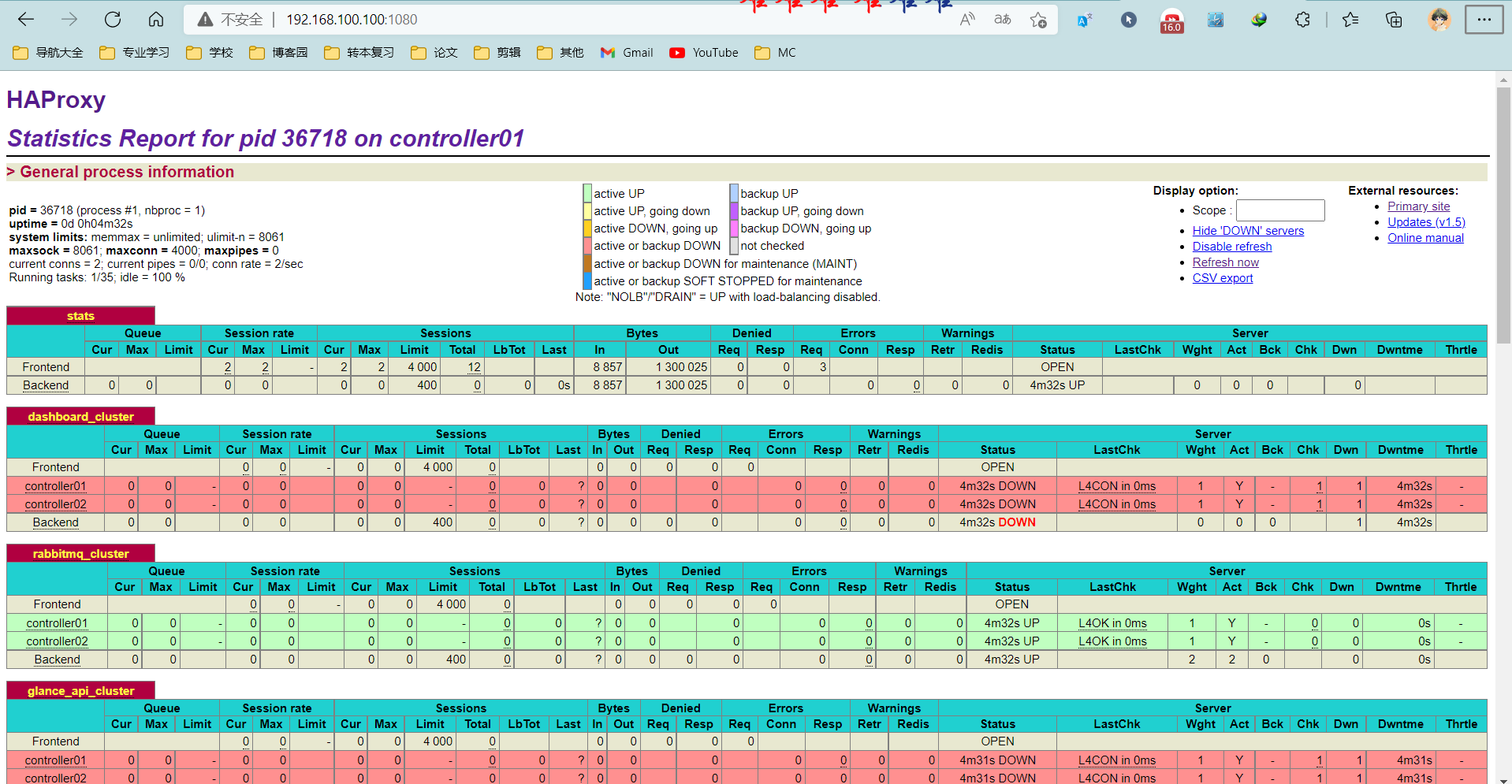
Task: Click controller01 in dashboard_cluster table
Action: pos(56,486)
